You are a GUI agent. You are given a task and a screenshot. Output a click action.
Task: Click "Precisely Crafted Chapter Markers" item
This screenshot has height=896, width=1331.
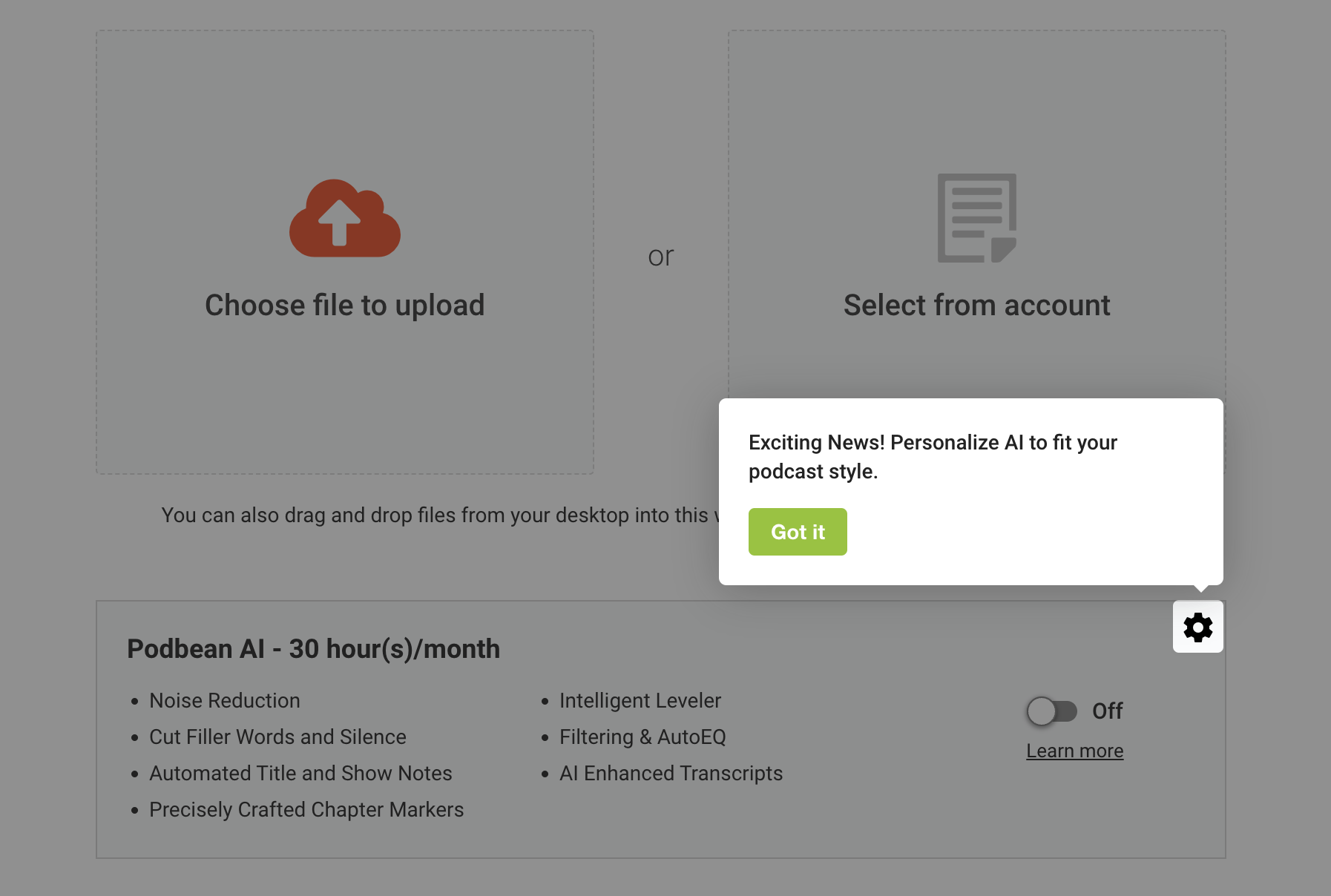pyautogui.click(x=306, y=810)
